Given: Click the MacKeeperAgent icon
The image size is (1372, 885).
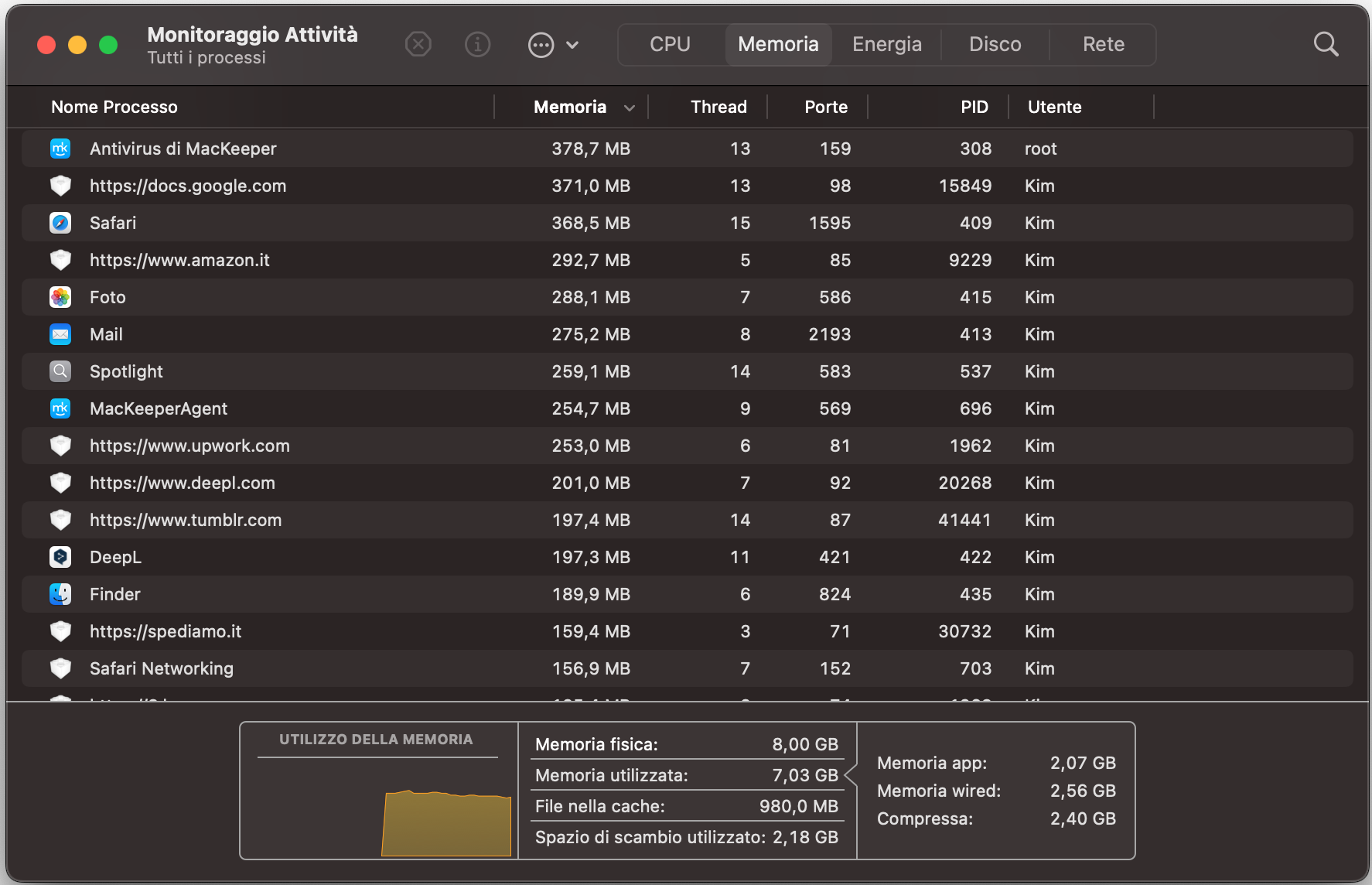Looking at the screenshot, I should (60, 408).
